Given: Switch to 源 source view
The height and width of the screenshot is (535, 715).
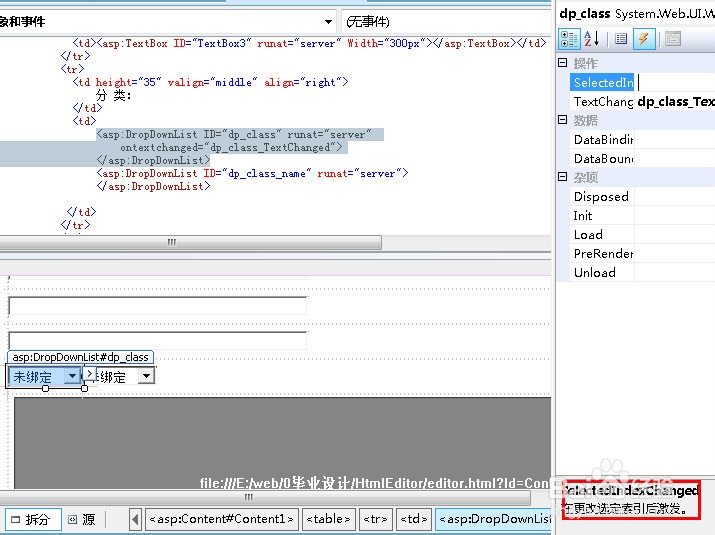Looking at the screenshot, I should (82, 519).
